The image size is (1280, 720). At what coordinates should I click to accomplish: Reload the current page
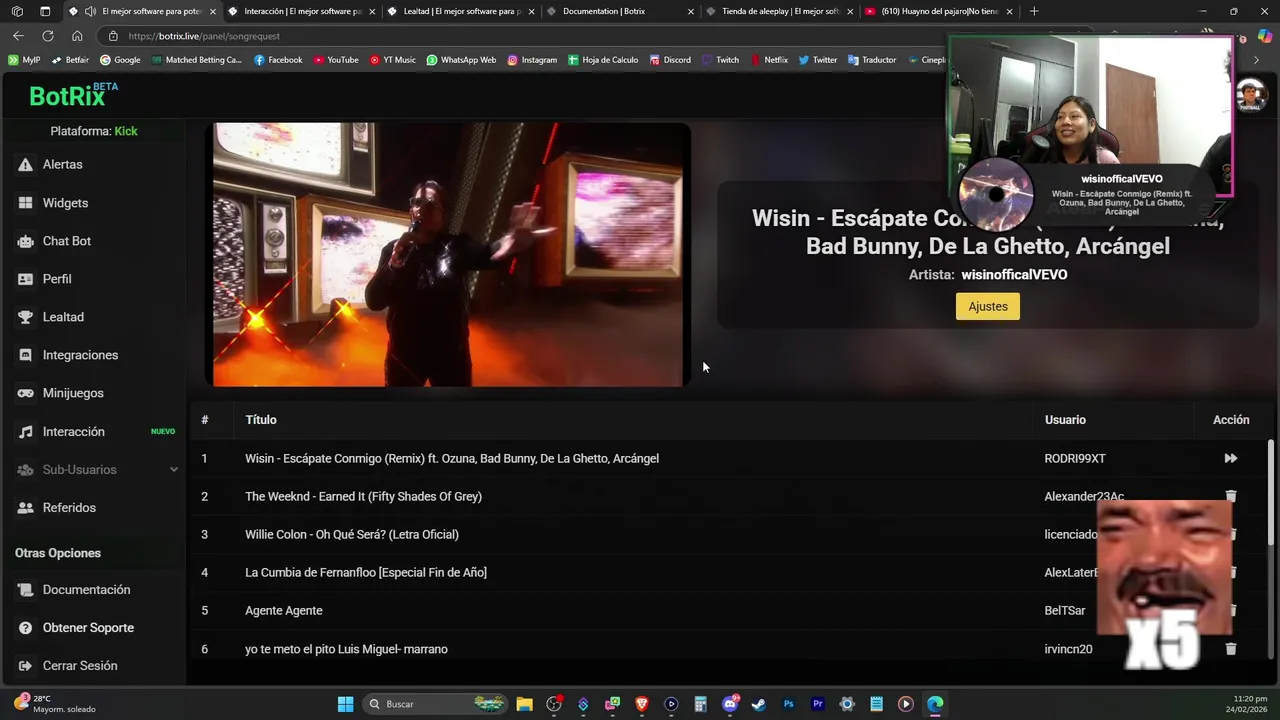[x=47, y=36]
